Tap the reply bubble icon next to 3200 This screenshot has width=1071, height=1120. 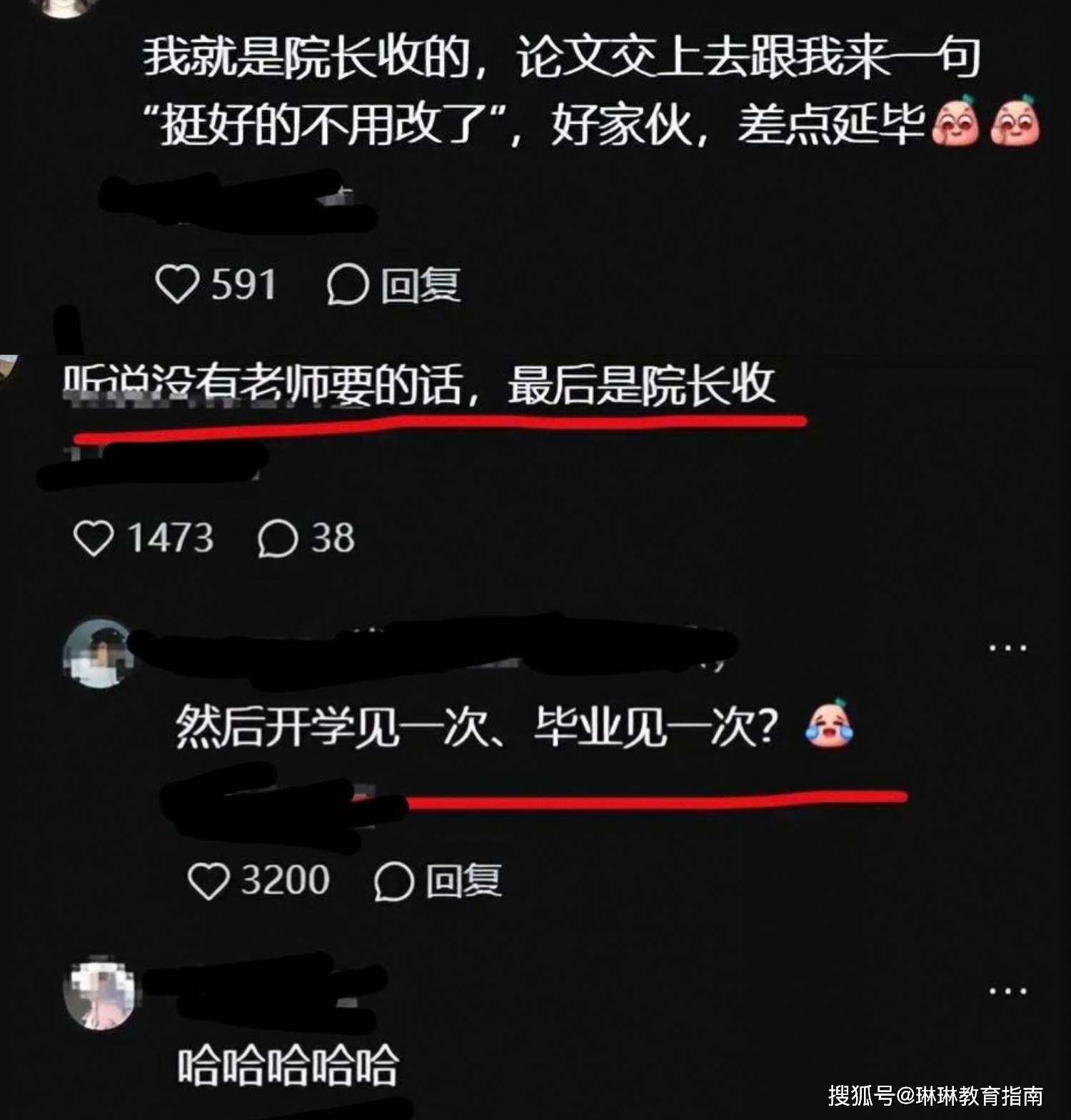[394, 881]
